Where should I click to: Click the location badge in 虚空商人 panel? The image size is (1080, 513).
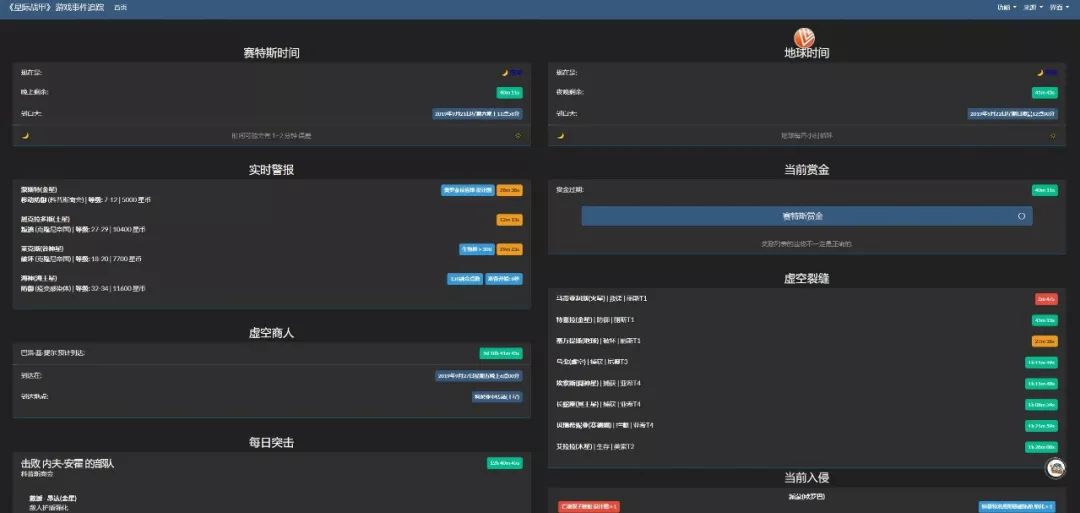click(x=497, y=397)
